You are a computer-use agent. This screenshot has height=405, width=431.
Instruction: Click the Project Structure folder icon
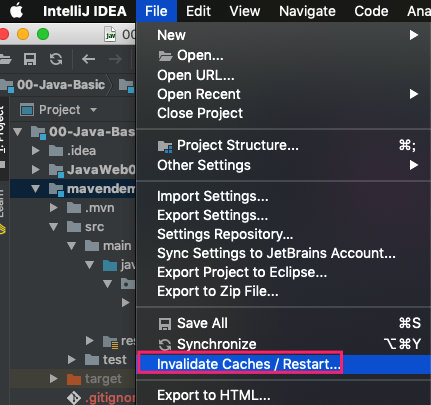(x=165, y=146)
